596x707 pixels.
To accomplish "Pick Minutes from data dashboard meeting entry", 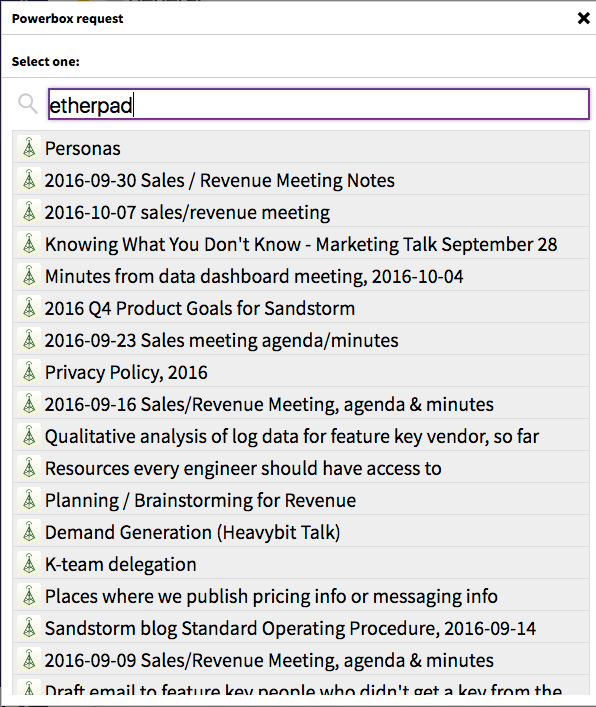I will pyautogui.click(x=301, y=275).
